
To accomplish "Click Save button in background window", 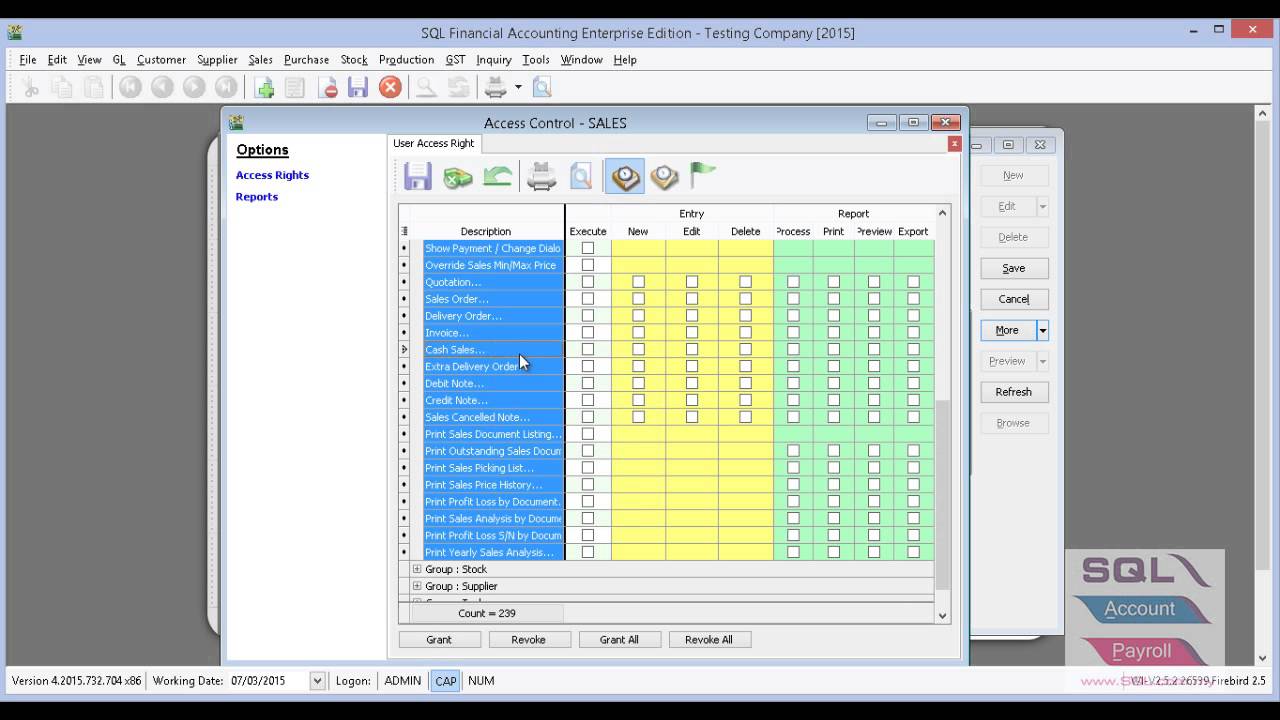I will (1013, 268).
